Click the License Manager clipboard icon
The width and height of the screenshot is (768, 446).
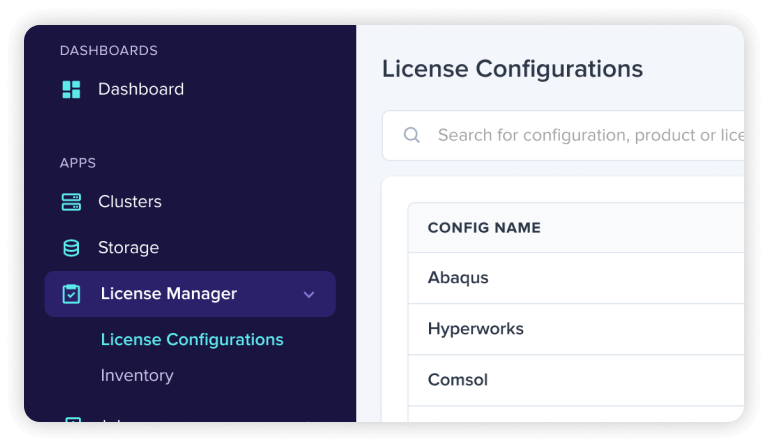[72, 294]
